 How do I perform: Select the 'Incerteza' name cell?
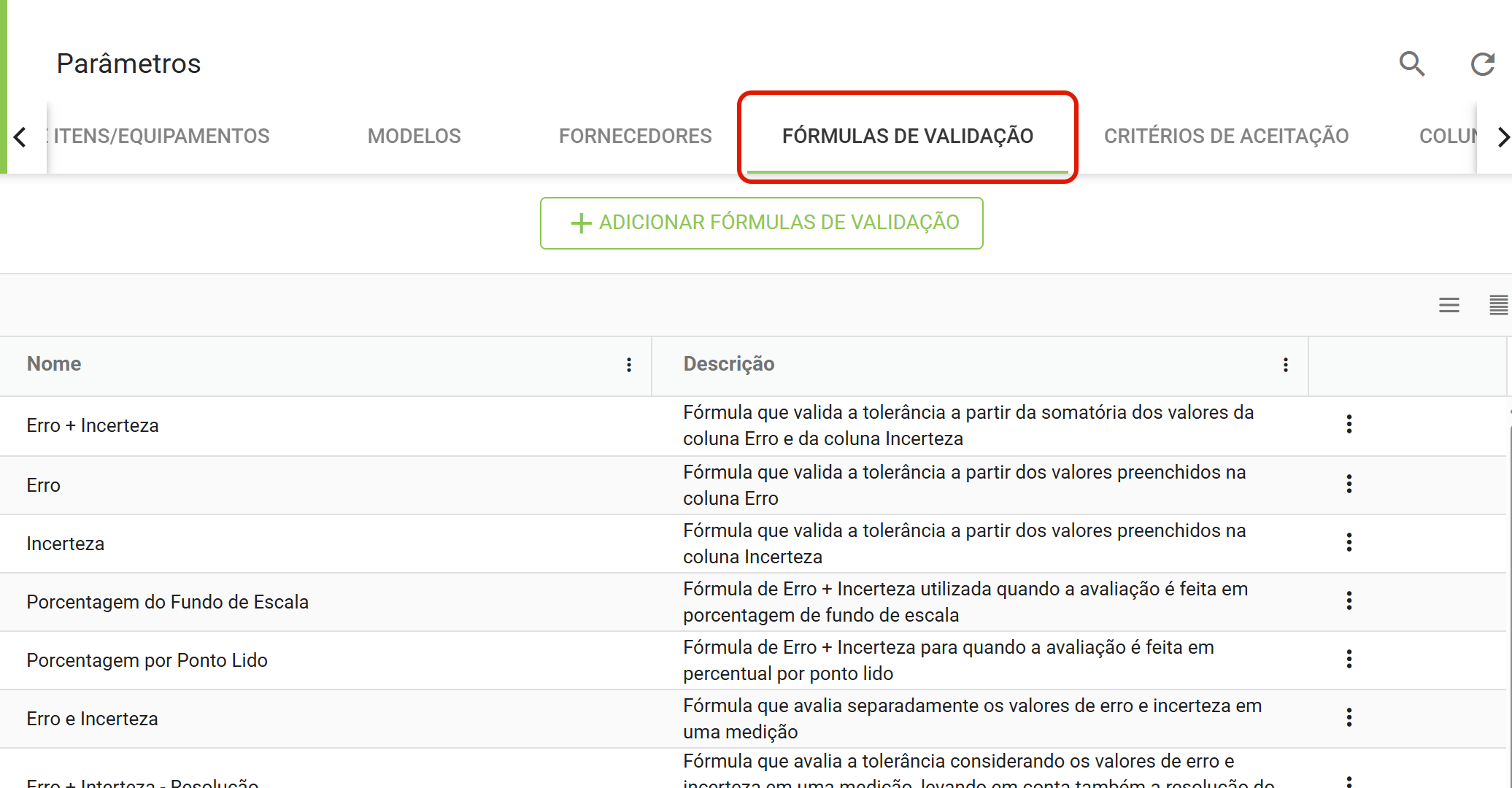pyautogui.click(x=66, y=544)
